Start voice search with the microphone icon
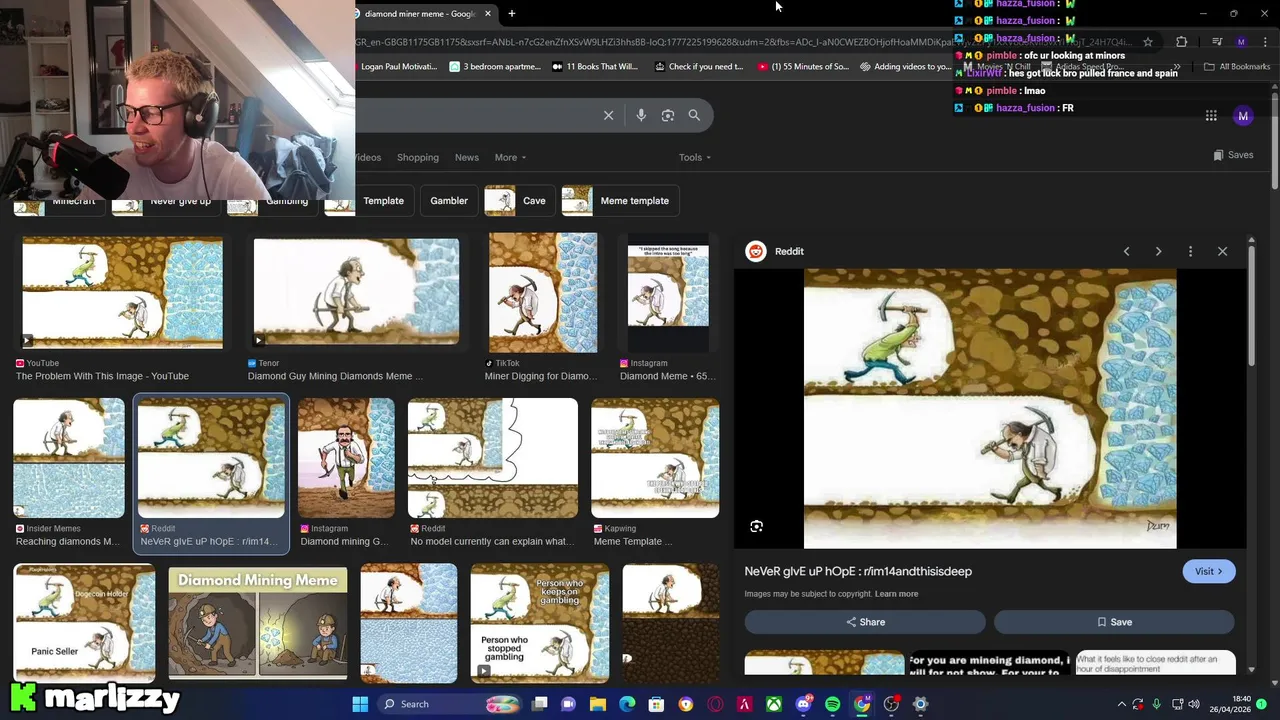 coord(641,115)
